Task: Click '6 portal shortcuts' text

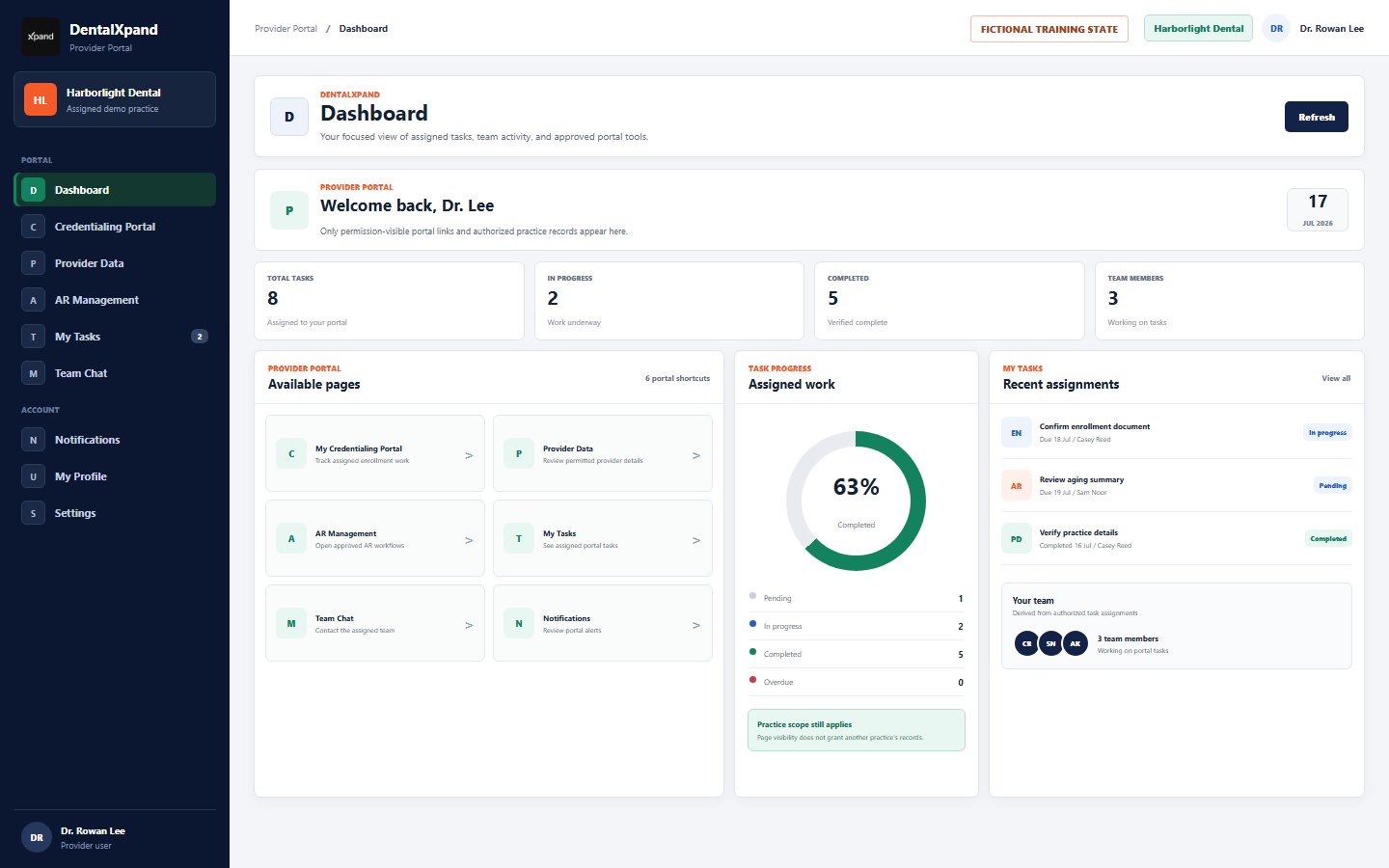Action: [x=677, y=378]
